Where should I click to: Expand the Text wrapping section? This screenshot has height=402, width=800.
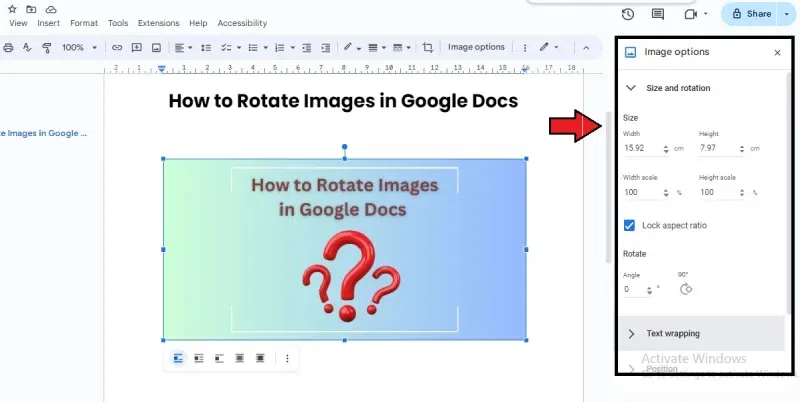click(631, 333)
